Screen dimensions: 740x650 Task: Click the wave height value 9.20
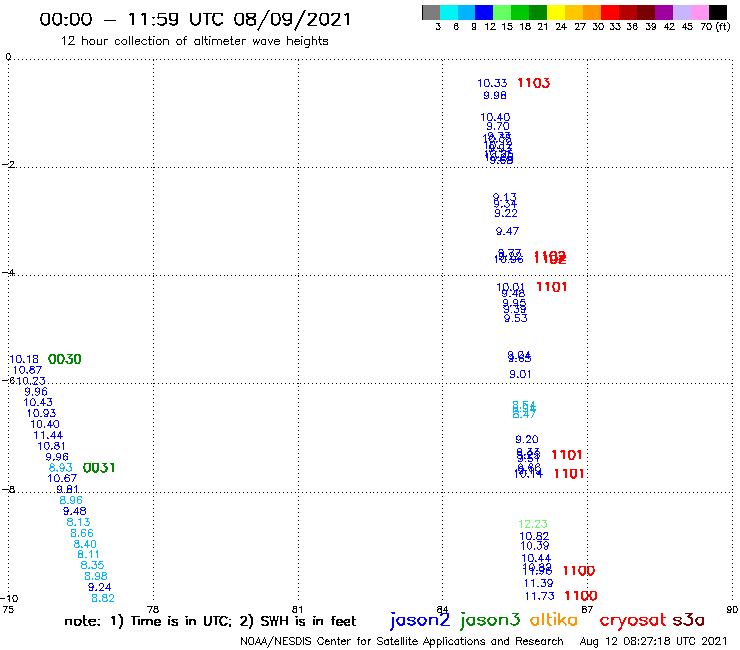[527, 439]
